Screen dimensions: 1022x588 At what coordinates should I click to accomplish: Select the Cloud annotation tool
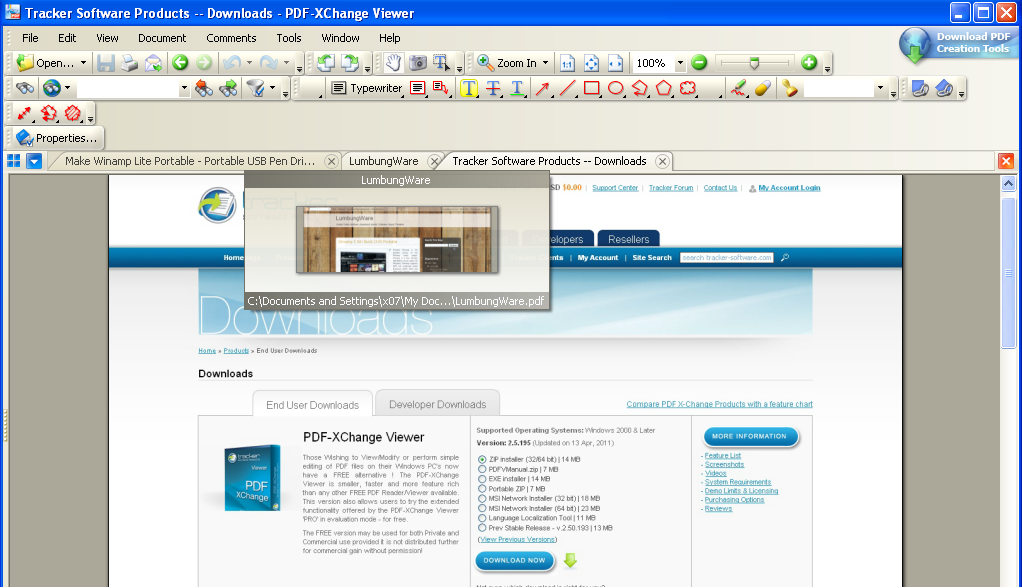pos(686,87)
